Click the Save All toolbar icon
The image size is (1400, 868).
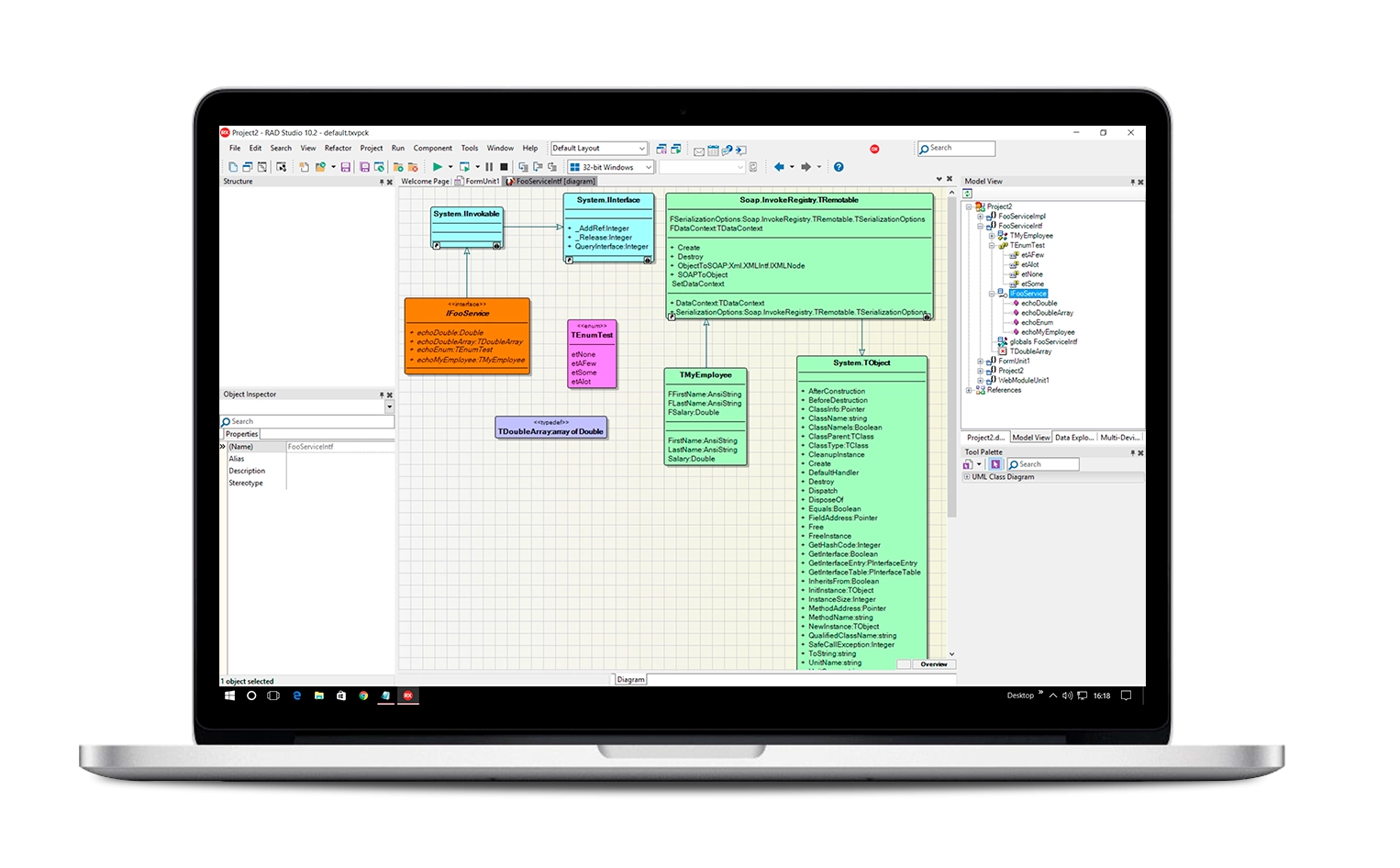[x=364, y=167]
